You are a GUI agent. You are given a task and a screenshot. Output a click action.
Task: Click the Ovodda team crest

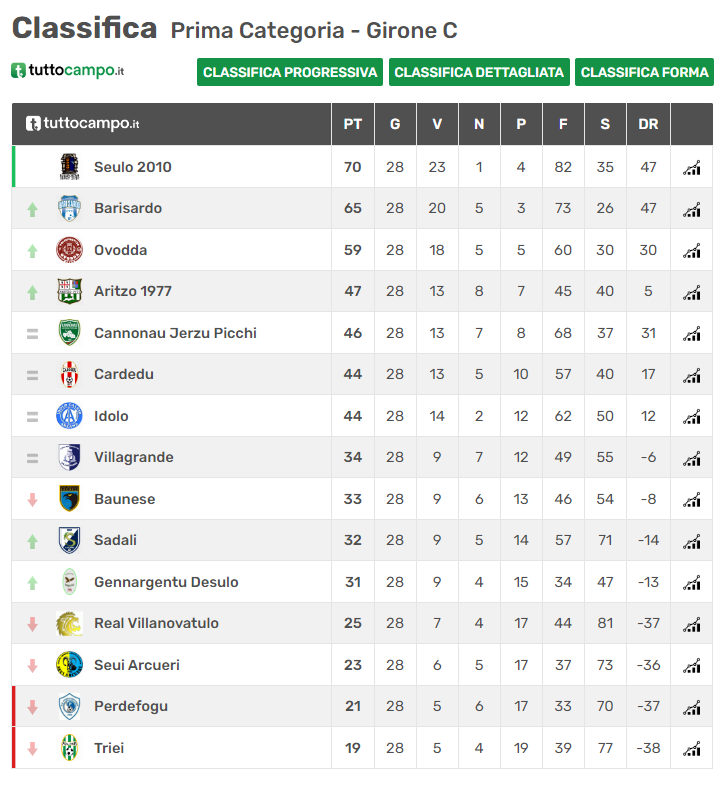click(69, 250)
